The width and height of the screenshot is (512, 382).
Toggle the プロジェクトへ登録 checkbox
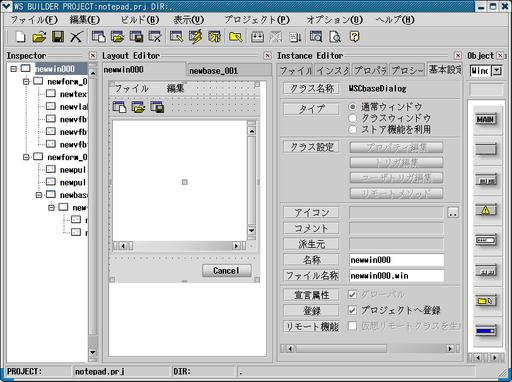pyautogui.click(x=352, y=310)
